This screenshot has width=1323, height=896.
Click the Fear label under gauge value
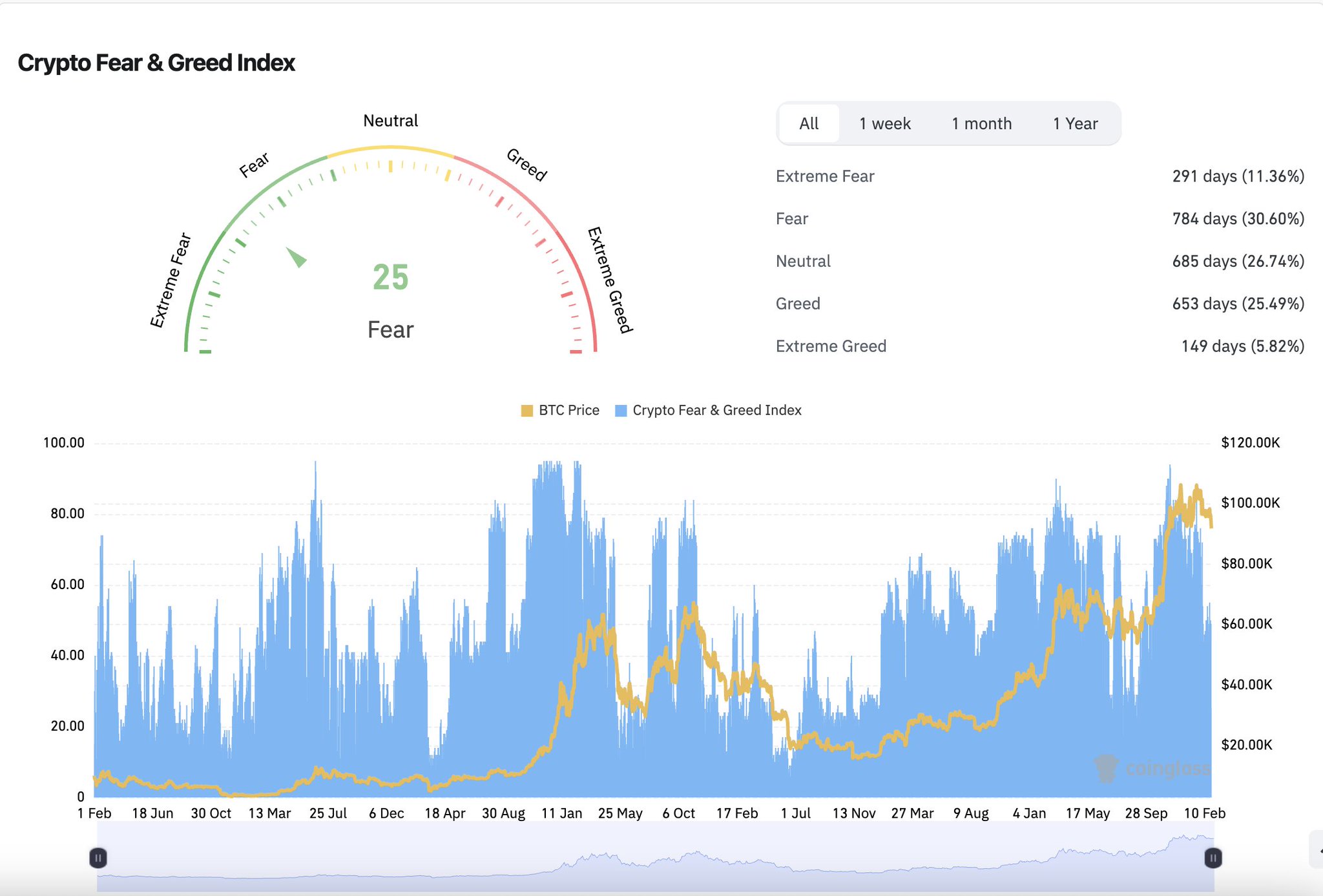click(x=390, y=329)
